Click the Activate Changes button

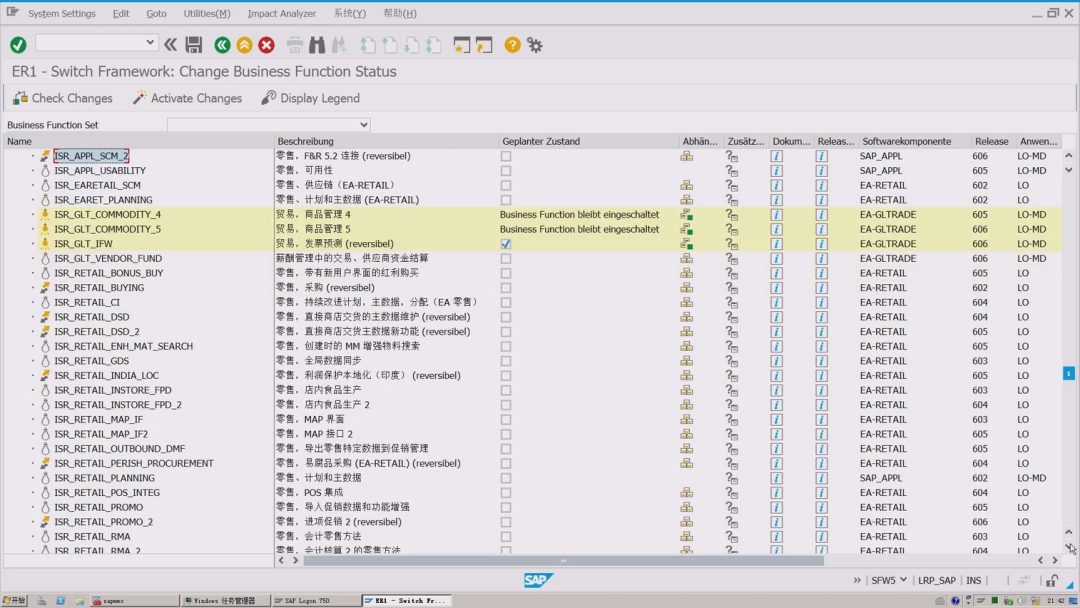(187, 98)
